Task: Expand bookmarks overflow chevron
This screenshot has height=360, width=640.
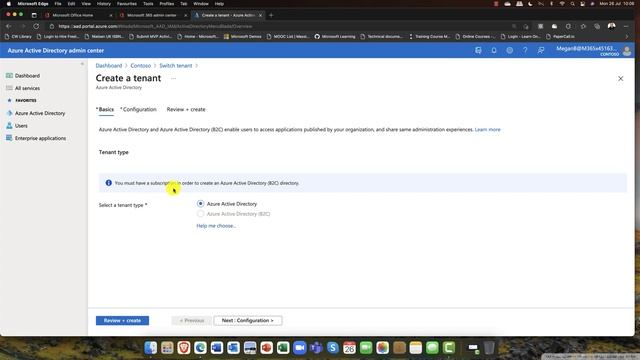Action: point(627,36)
